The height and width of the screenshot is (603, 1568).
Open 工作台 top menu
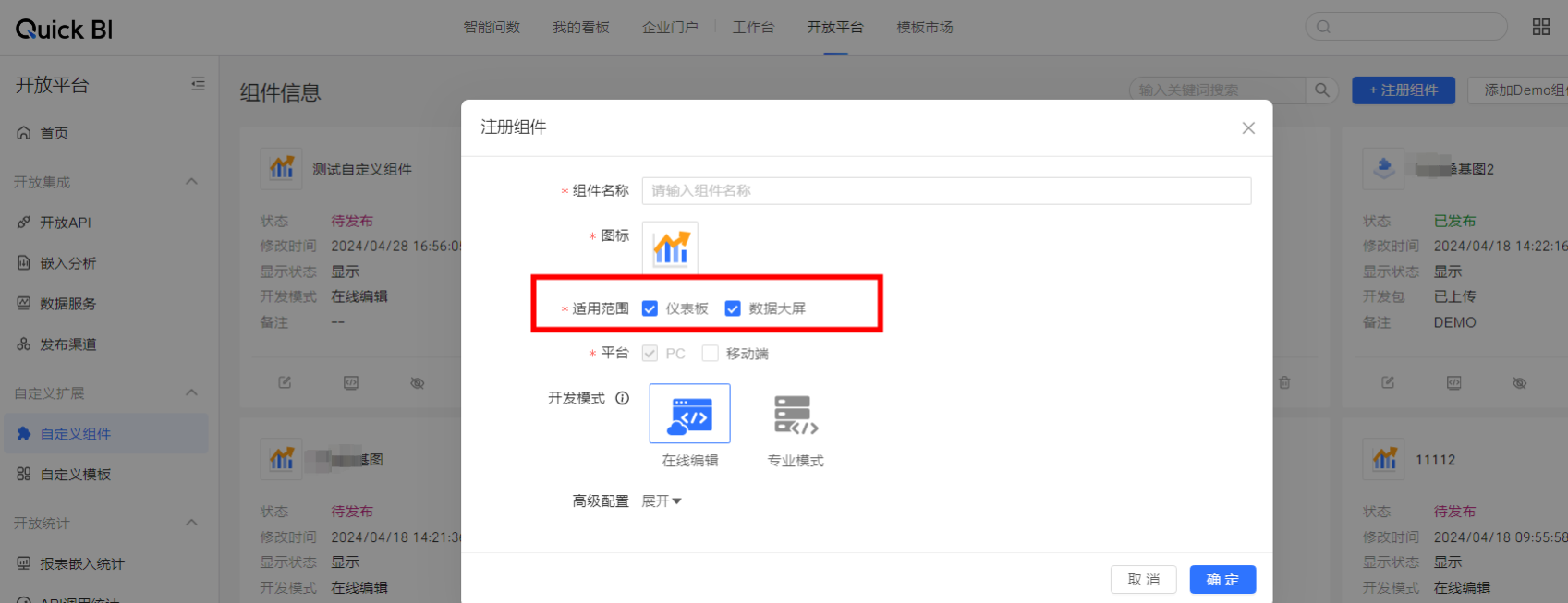point(753,28)
